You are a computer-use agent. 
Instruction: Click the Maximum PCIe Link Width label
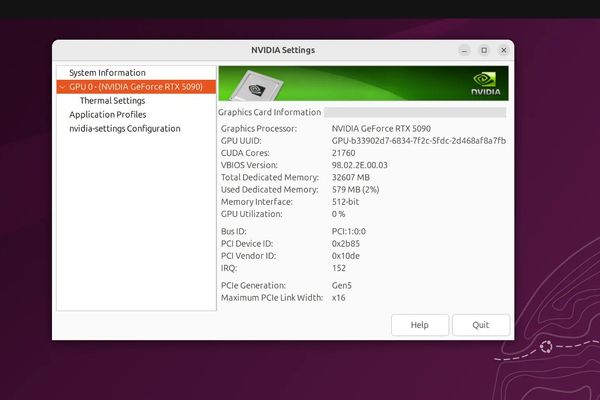272,298
